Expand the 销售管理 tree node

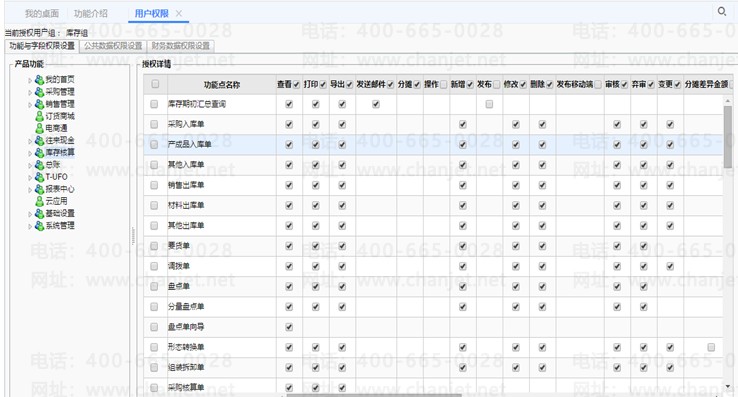pyautogui.click(x=30, y=105)
